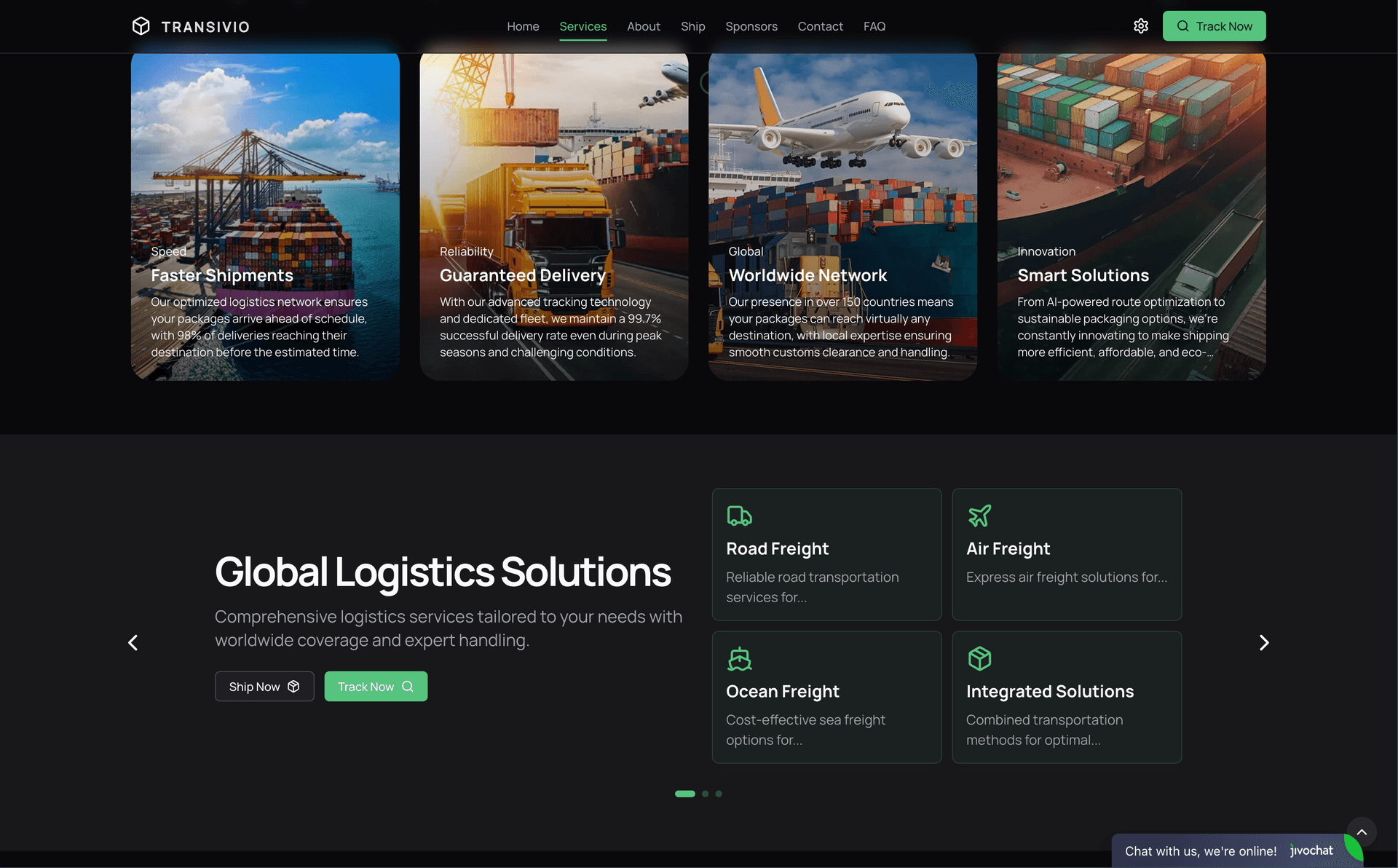The width and height of the screenshot is (1398, 868).
Task: Select the second carousel pagination dot
Action: 705,794
